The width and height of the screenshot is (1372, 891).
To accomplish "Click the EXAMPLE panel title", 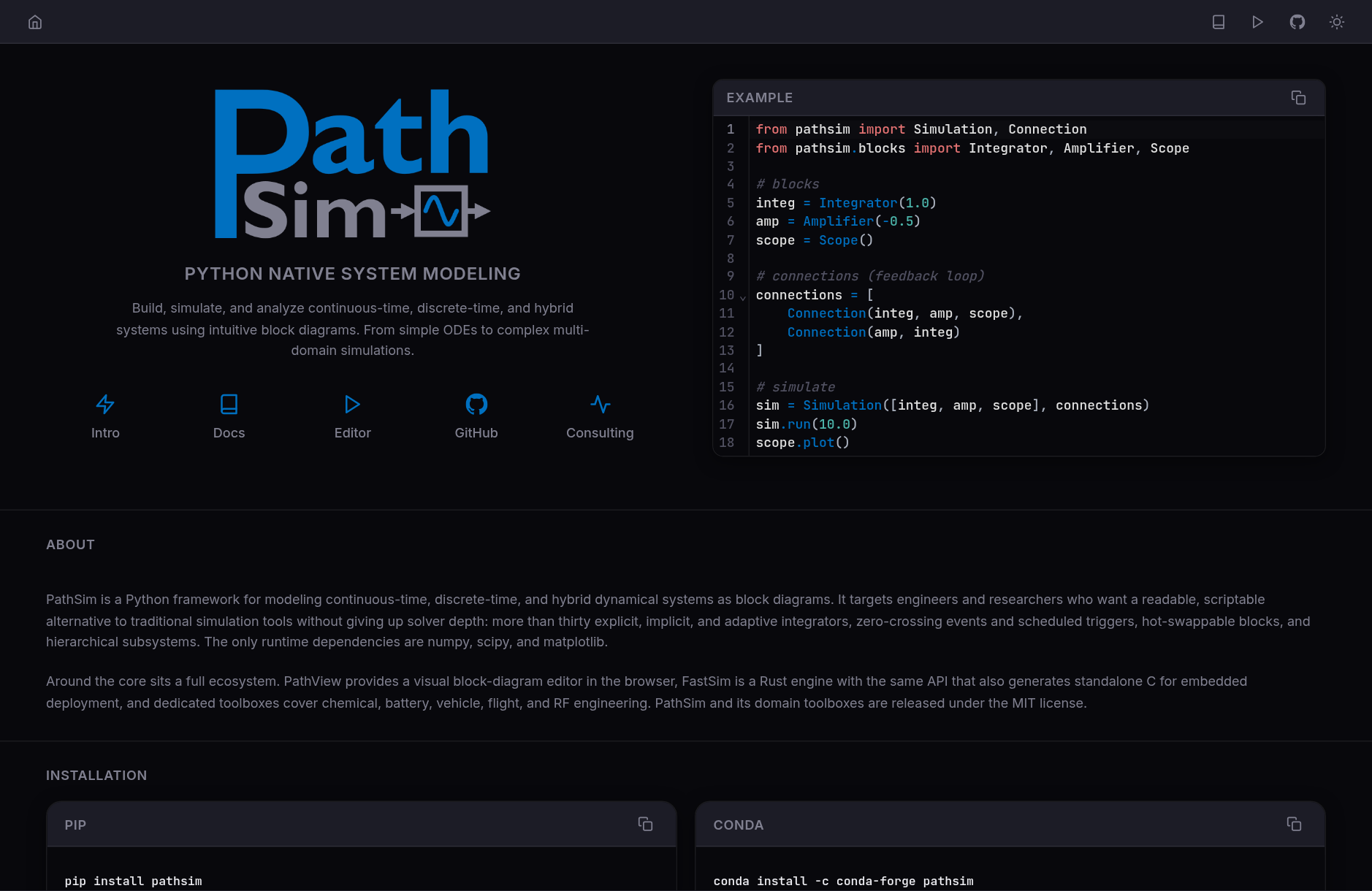I will [x=759, y=98].
